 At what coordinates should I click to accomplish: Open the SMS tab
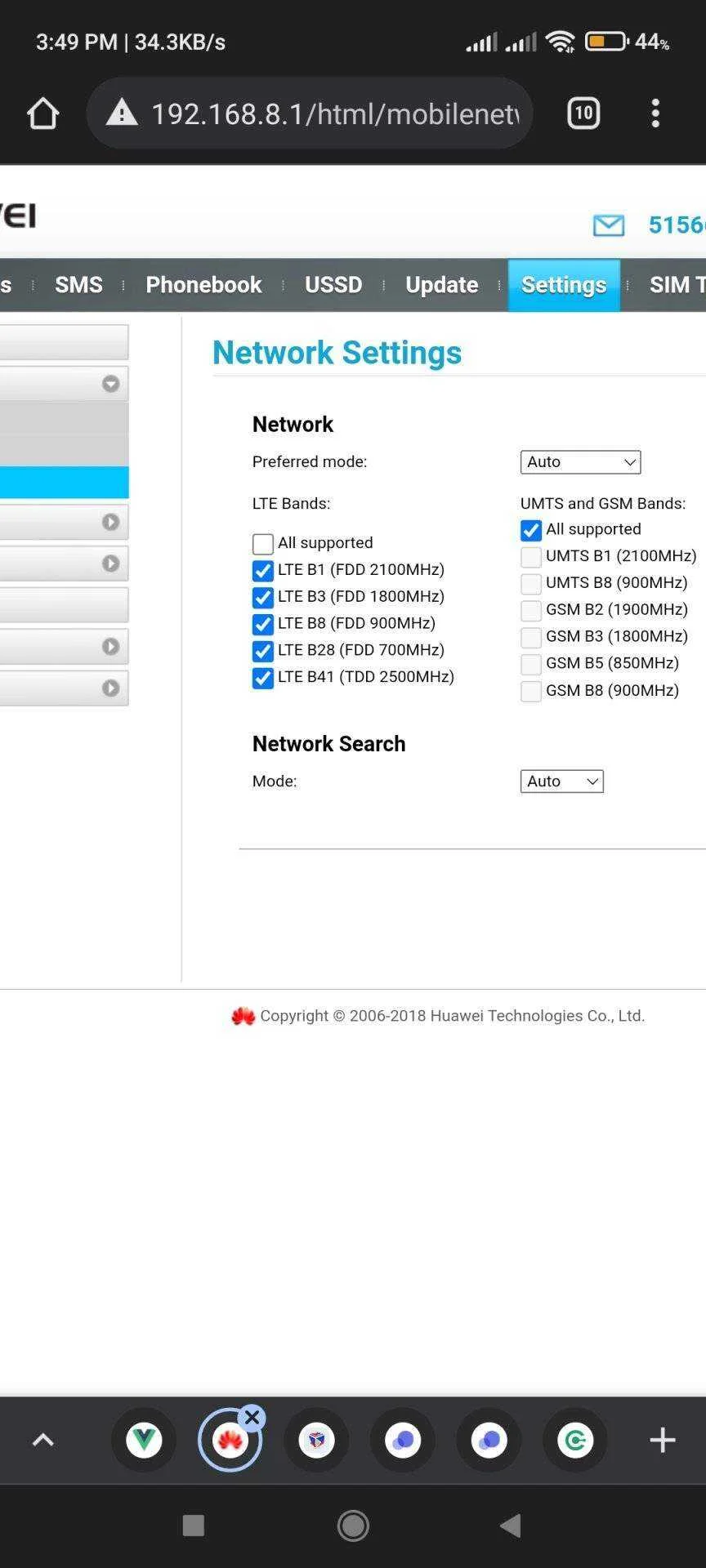78,285
